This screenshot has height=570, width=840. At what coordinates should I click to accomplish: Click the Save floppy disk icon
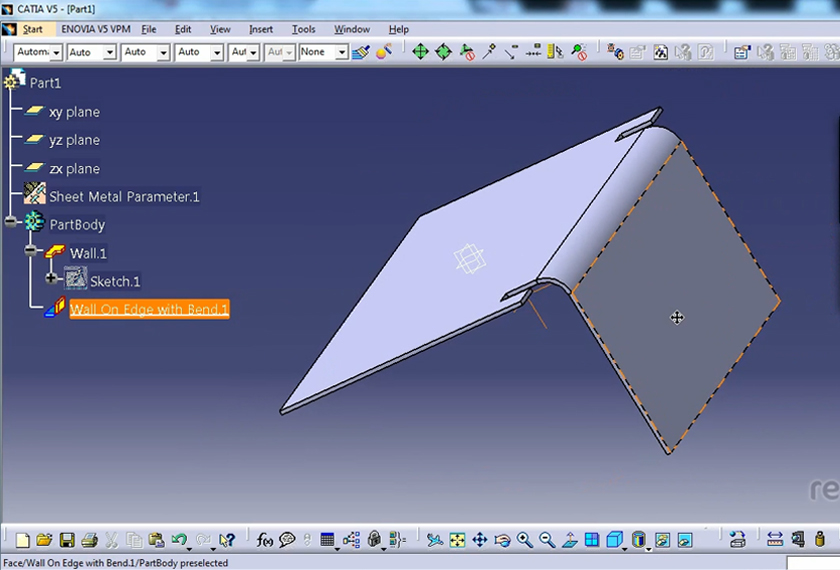tap(67, 540)
